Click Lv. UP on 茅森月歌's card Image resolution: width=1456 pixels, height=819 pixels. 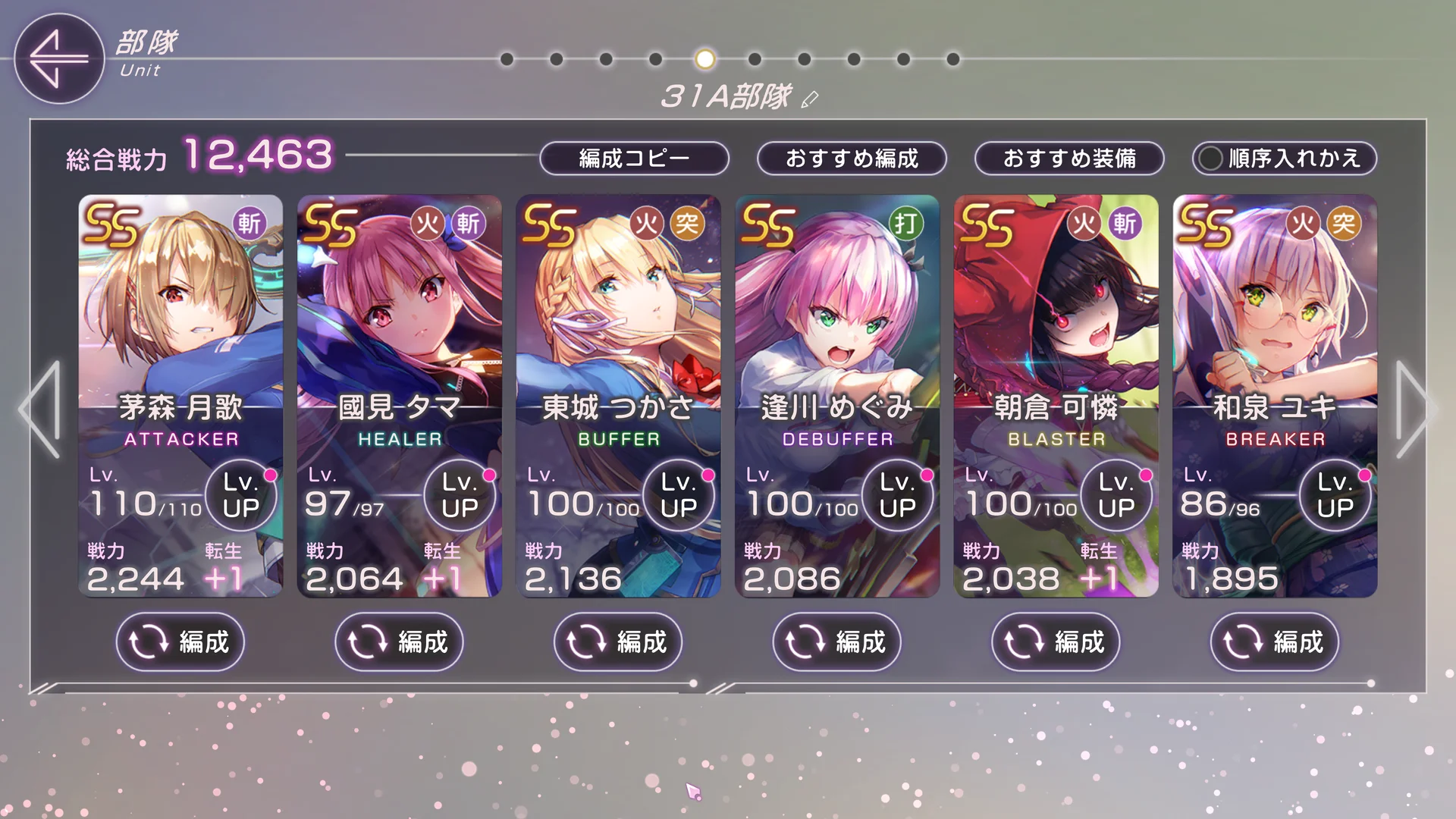pyautogui.click(x=241, y=495)
